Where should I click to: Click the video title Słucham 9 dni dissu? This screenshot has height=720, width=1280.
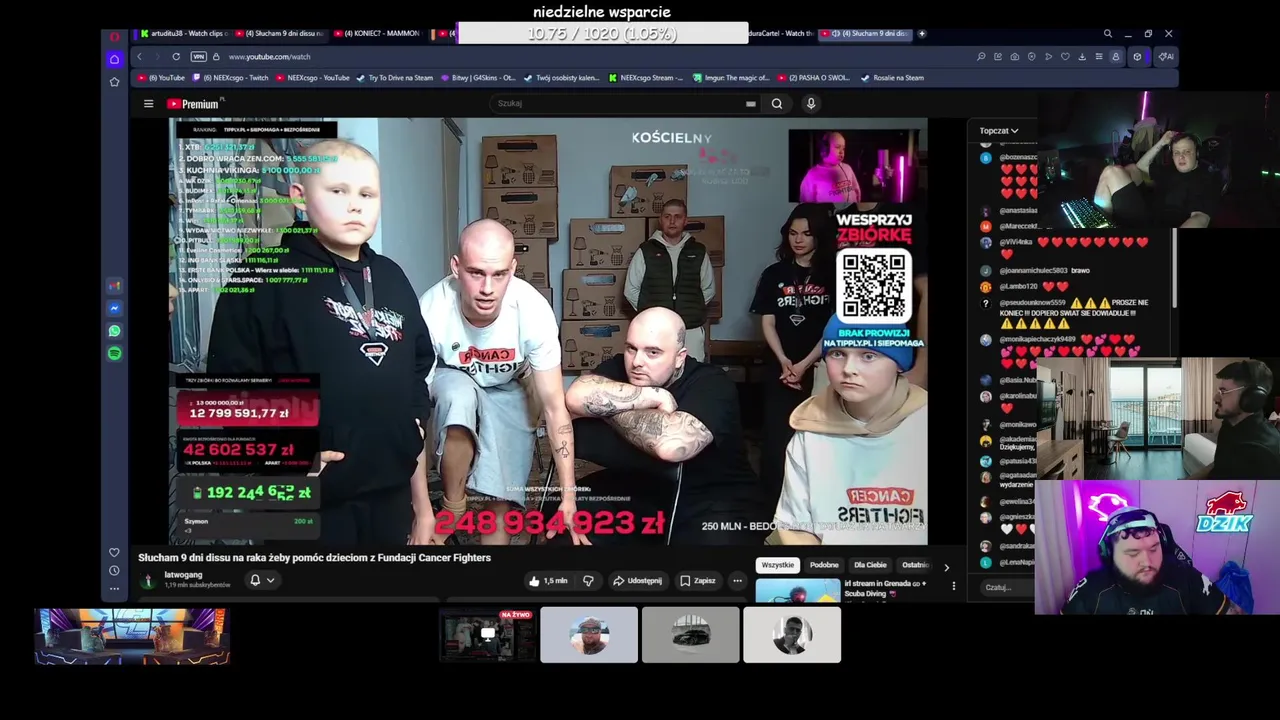click(x=315, y=558)
